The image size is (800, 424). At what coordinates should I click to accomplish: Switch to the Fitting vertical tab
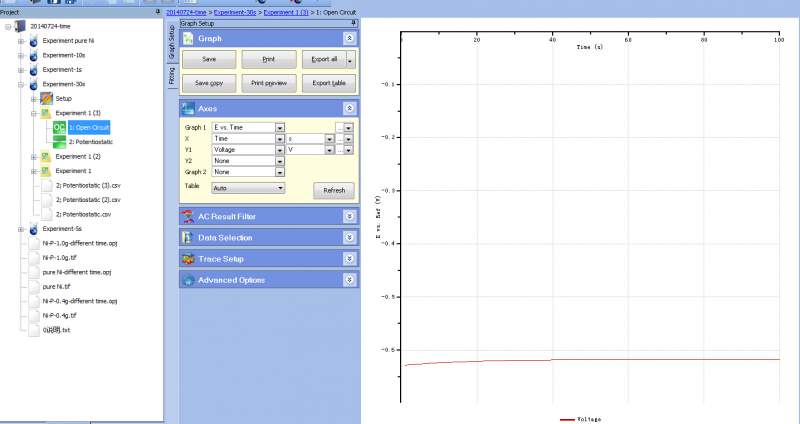(171, 76)
